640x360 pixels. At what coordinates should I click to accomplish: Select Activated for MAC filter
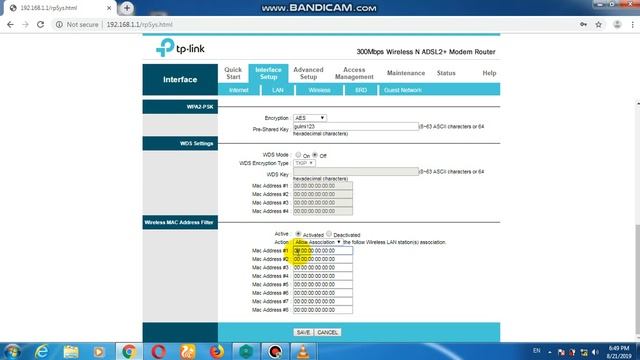[298, 234]
